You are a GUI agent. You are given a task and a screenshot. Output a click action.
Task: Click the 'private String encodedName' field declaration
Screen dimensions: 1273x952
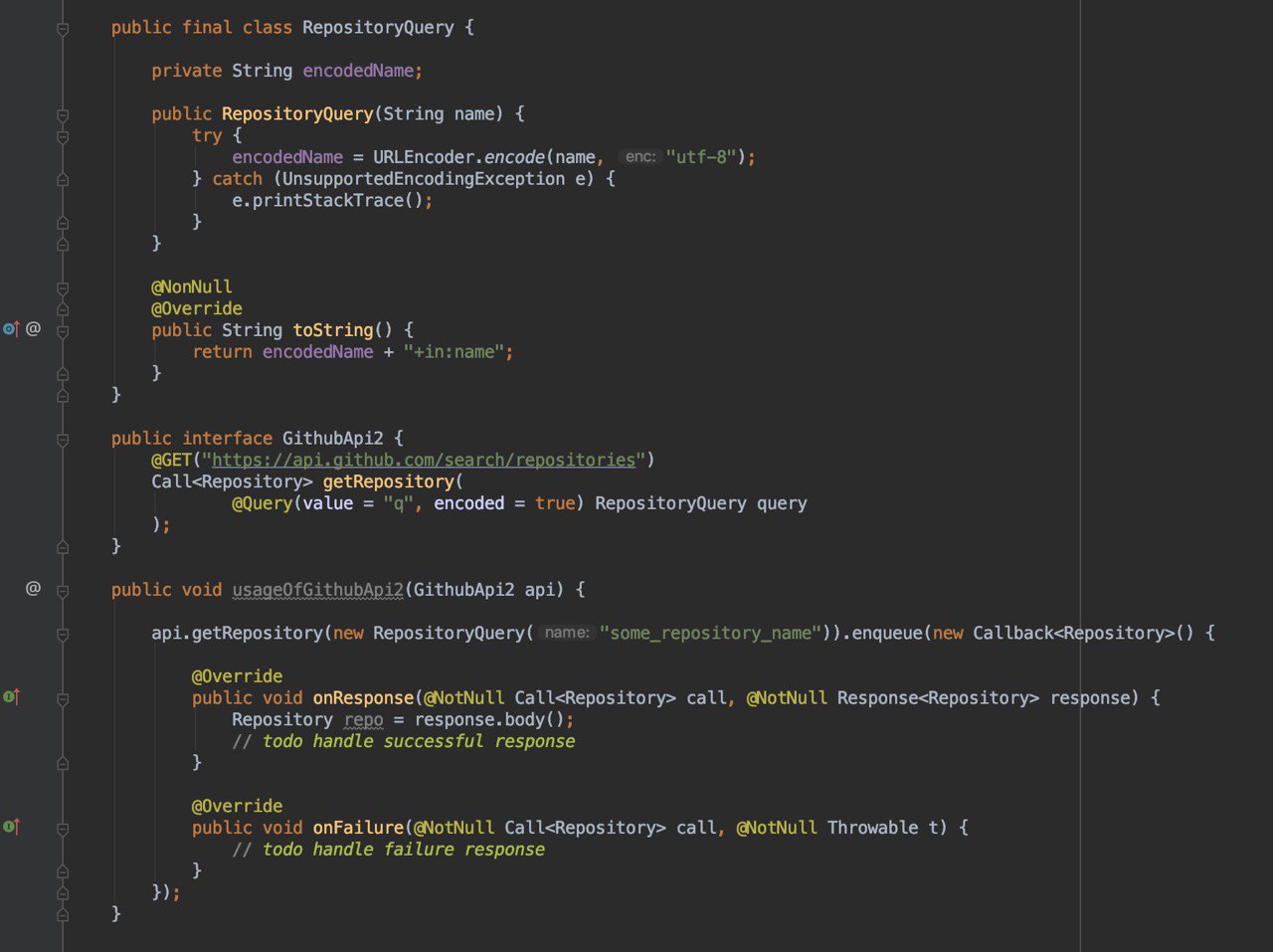[x=287, y=71]
